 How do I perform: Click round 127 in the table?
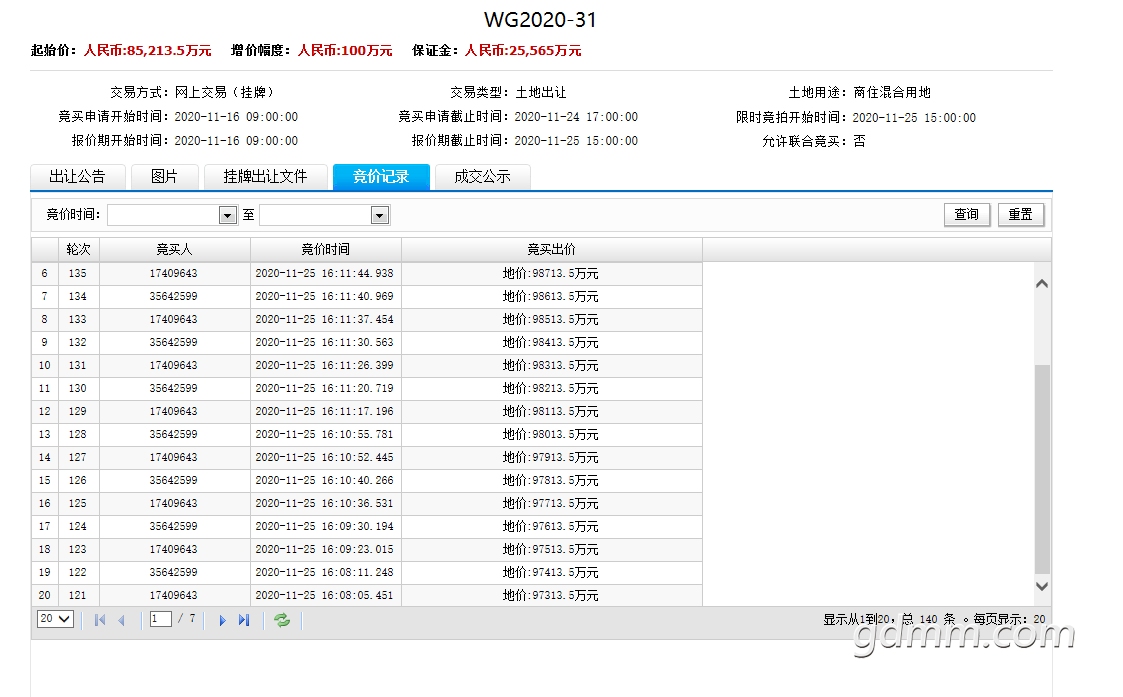[x=77, y=457]
